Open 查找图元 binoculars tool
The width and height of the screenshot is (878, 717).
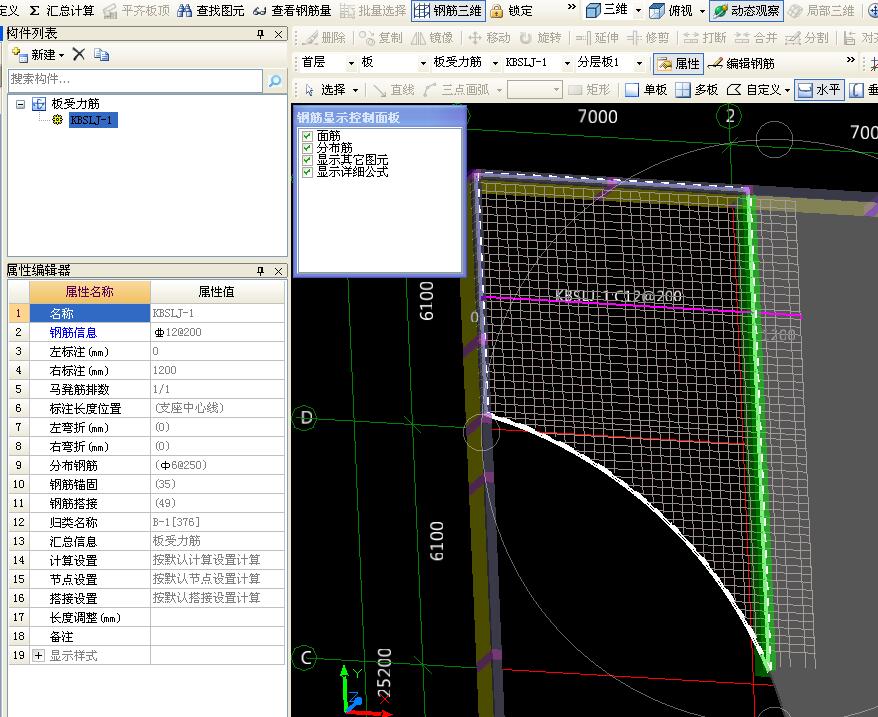[x=211, y=10]
